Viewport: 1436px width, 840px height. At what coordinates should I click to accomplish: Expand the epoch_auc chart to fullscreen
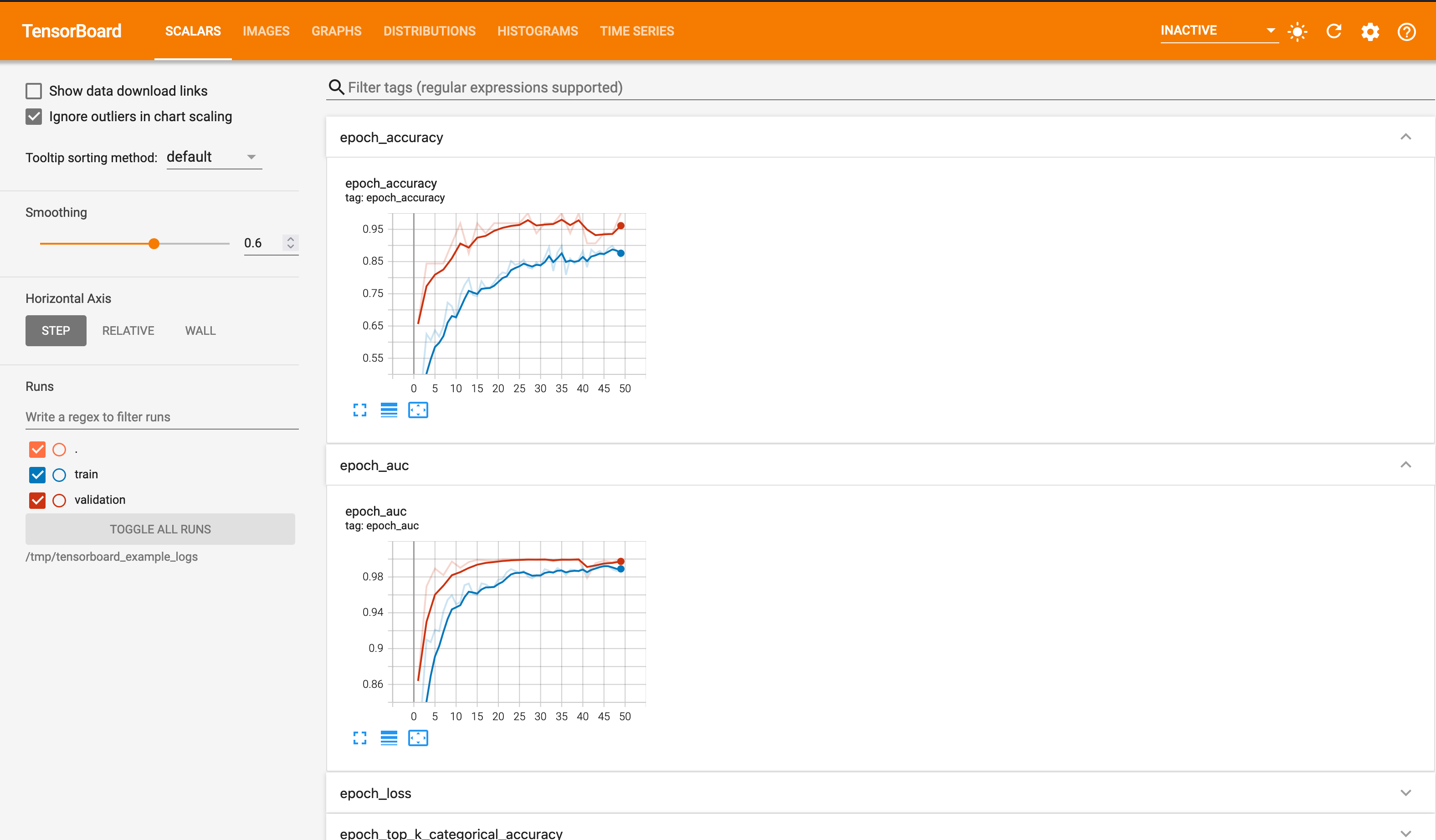tap(359, 738)
